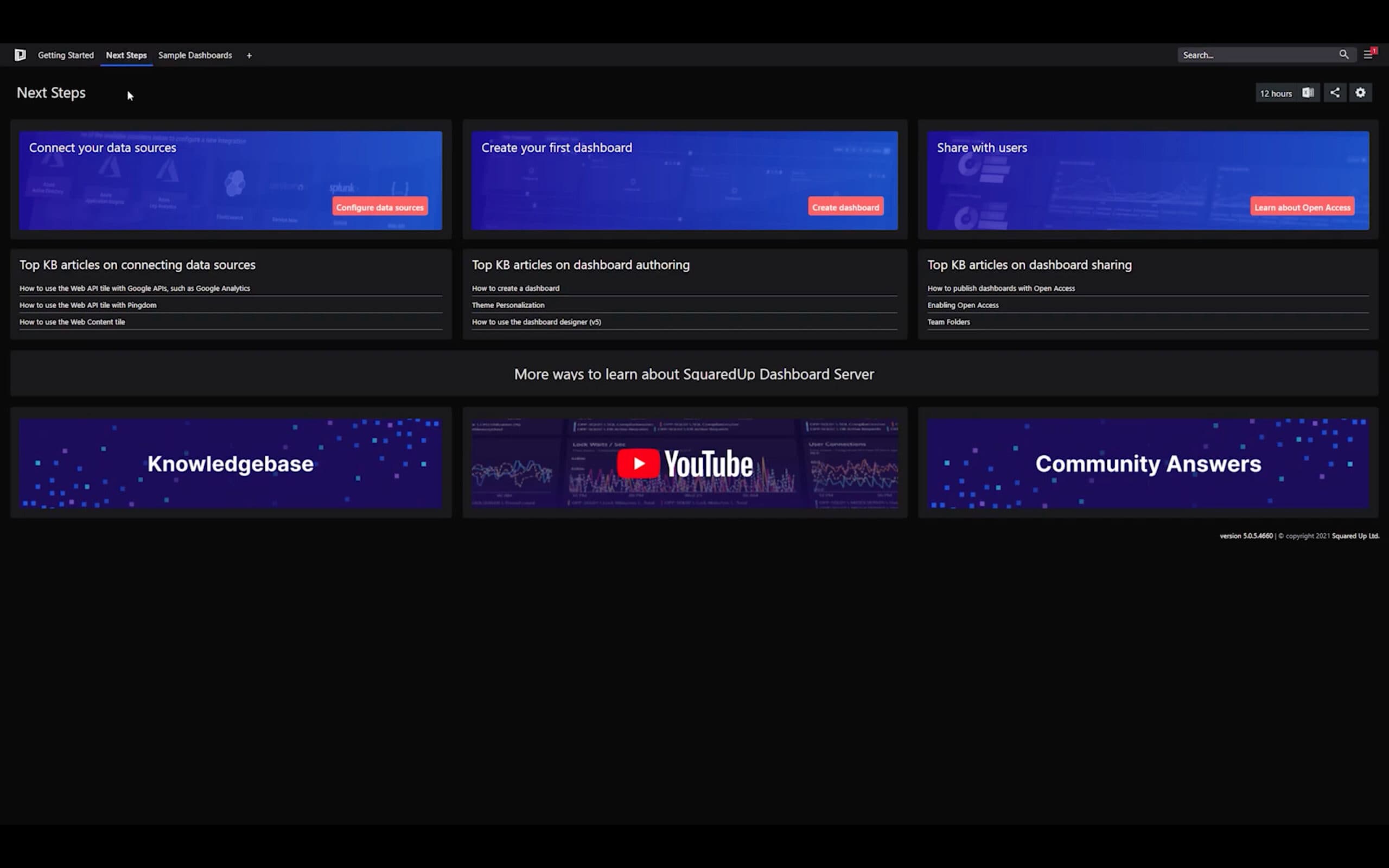Add a new dashboard with plus icon
Viewport: 1389px width, 868px height.
(249, 56)
